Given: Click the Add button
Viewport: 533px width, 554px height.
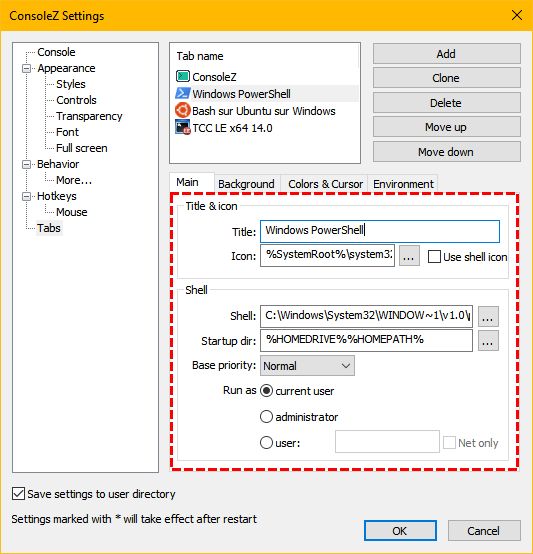Looking at the screenshot, I should (x=446, y=54).
